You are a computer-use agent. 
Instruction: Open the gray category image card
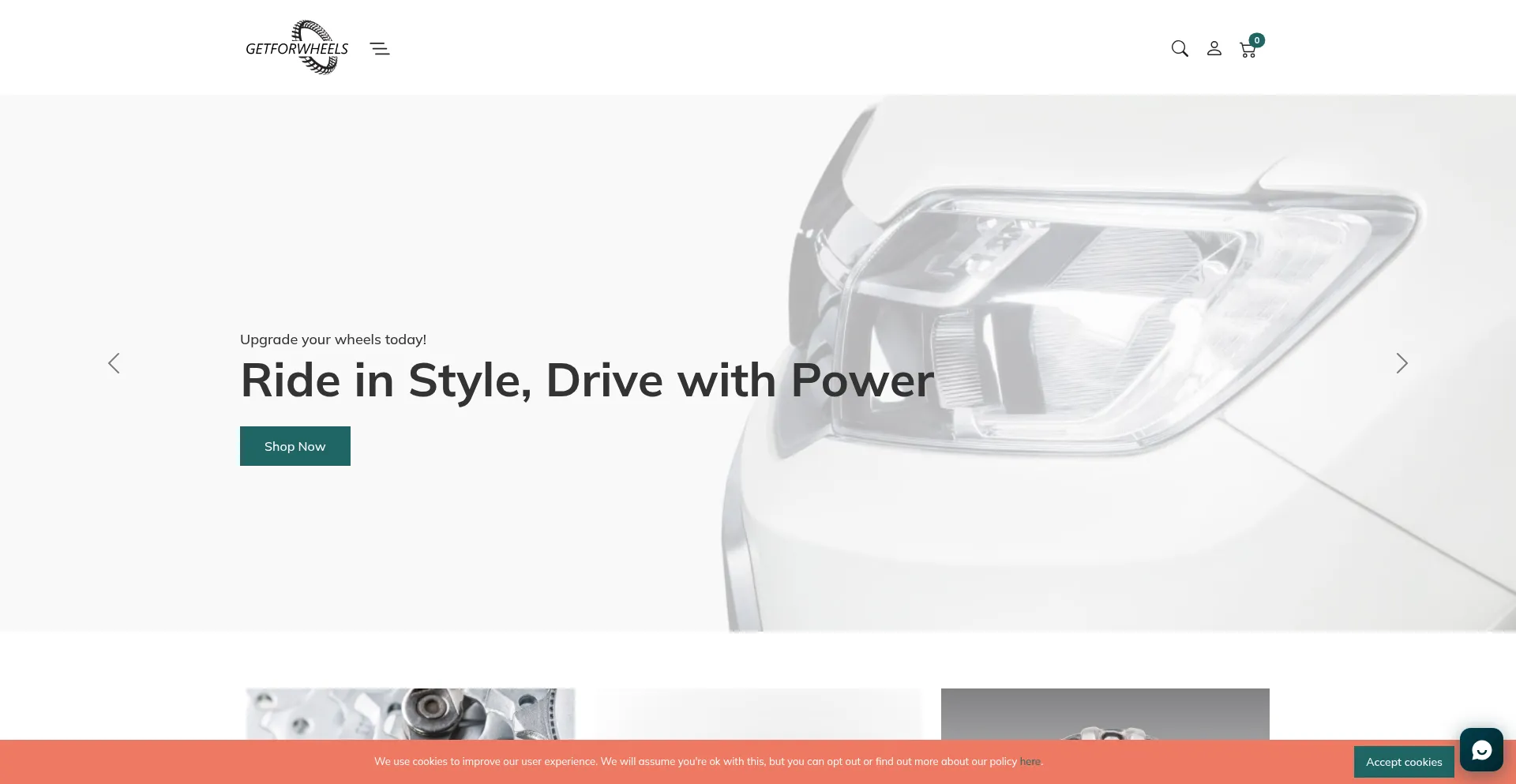(1105, 714)
